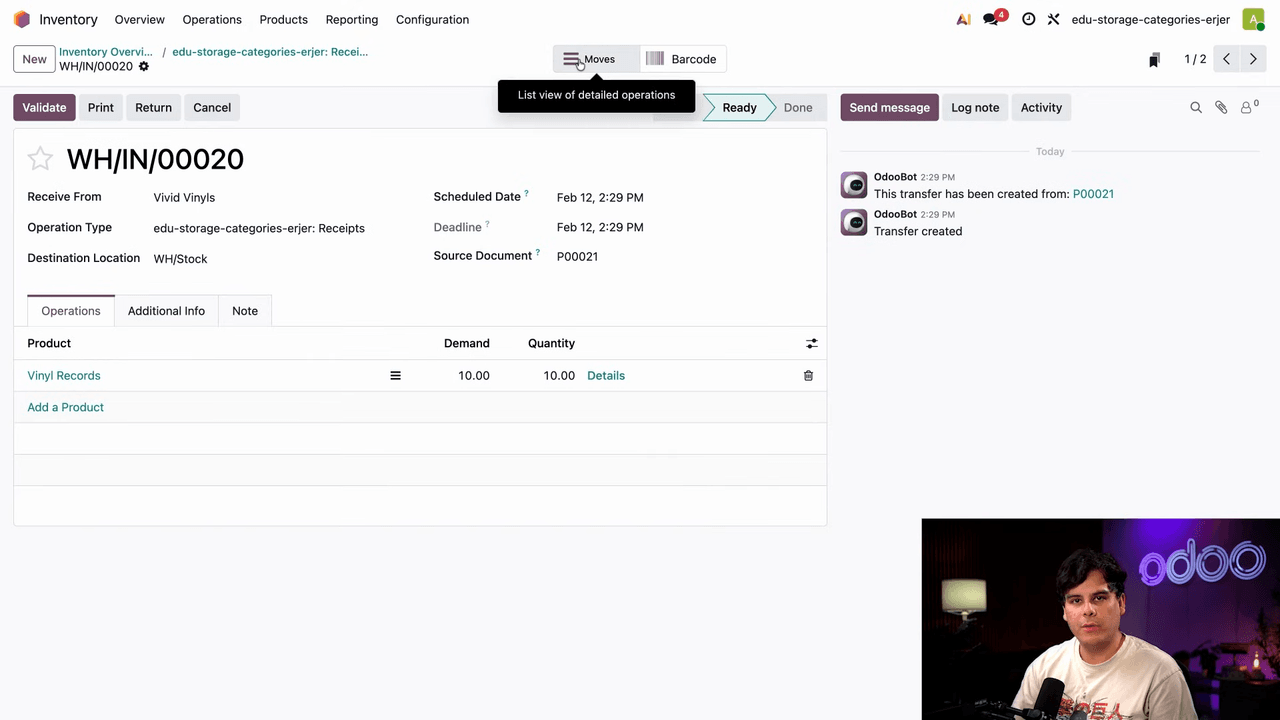
Task: Select the Done status stage
Action: click(797, 108)
